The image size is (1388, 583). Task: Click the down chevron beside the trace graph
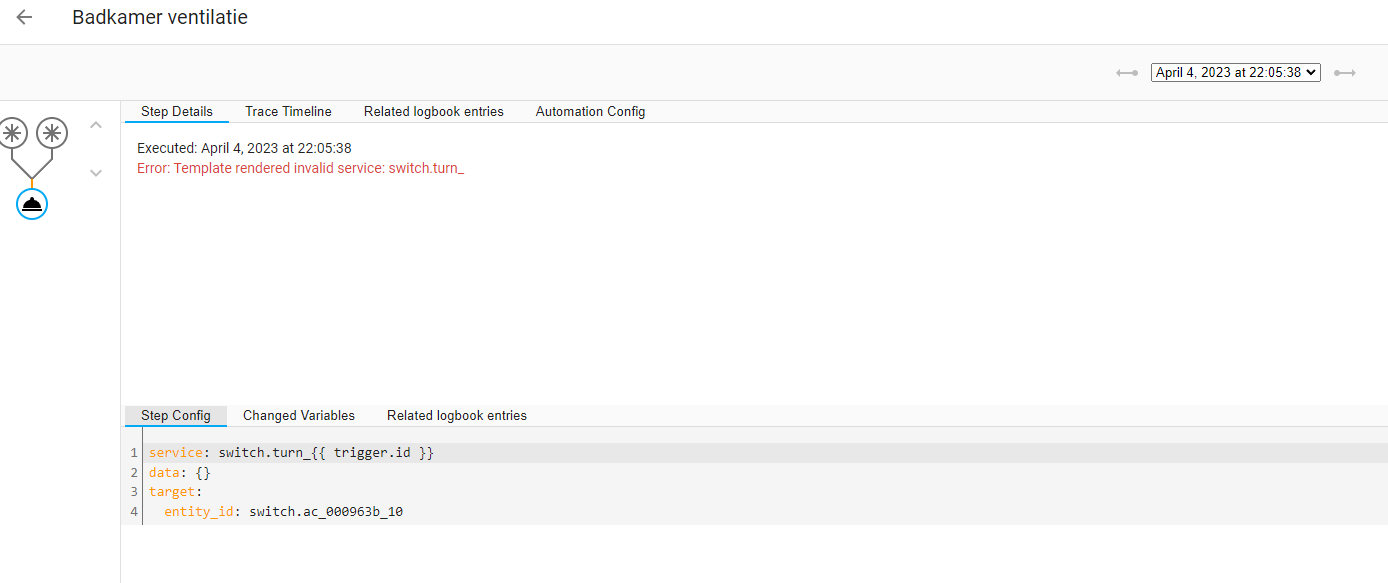pyautogui.click(x=96, y=173)
